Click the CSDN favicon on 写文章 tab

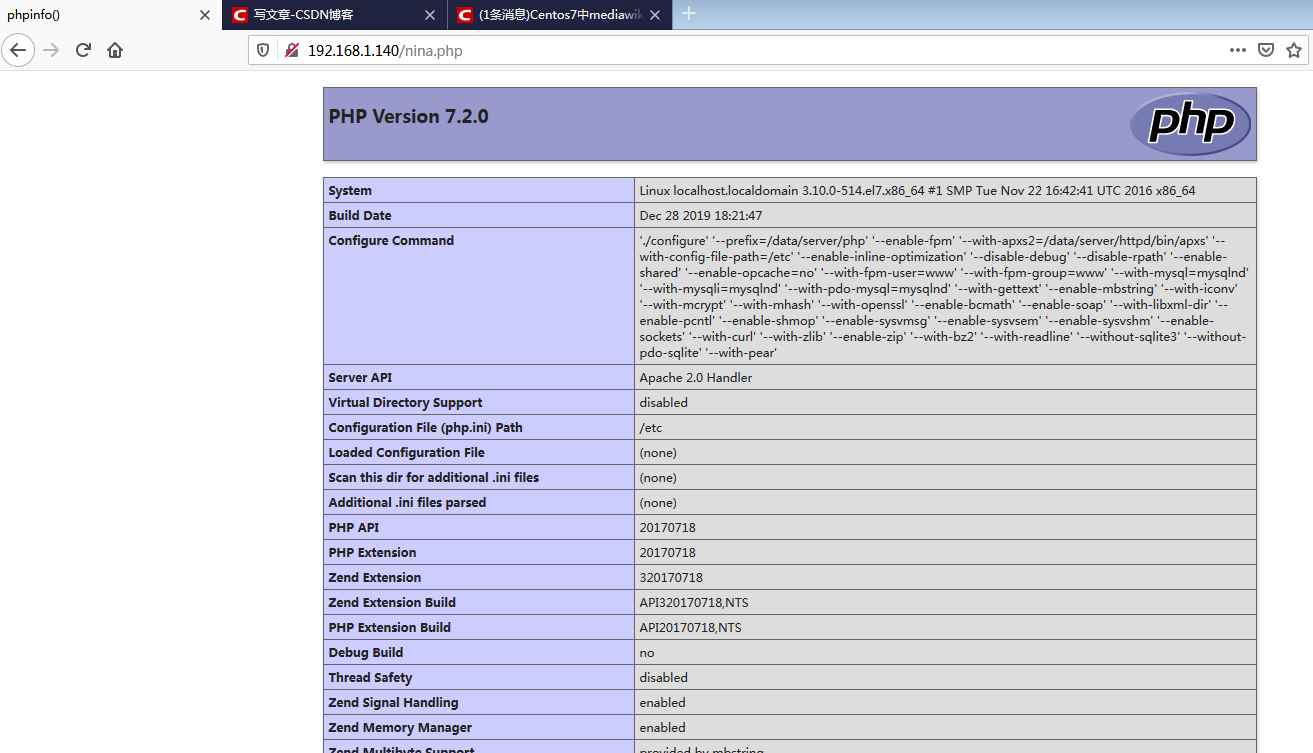pyautogui.click(x=239, y=15)
